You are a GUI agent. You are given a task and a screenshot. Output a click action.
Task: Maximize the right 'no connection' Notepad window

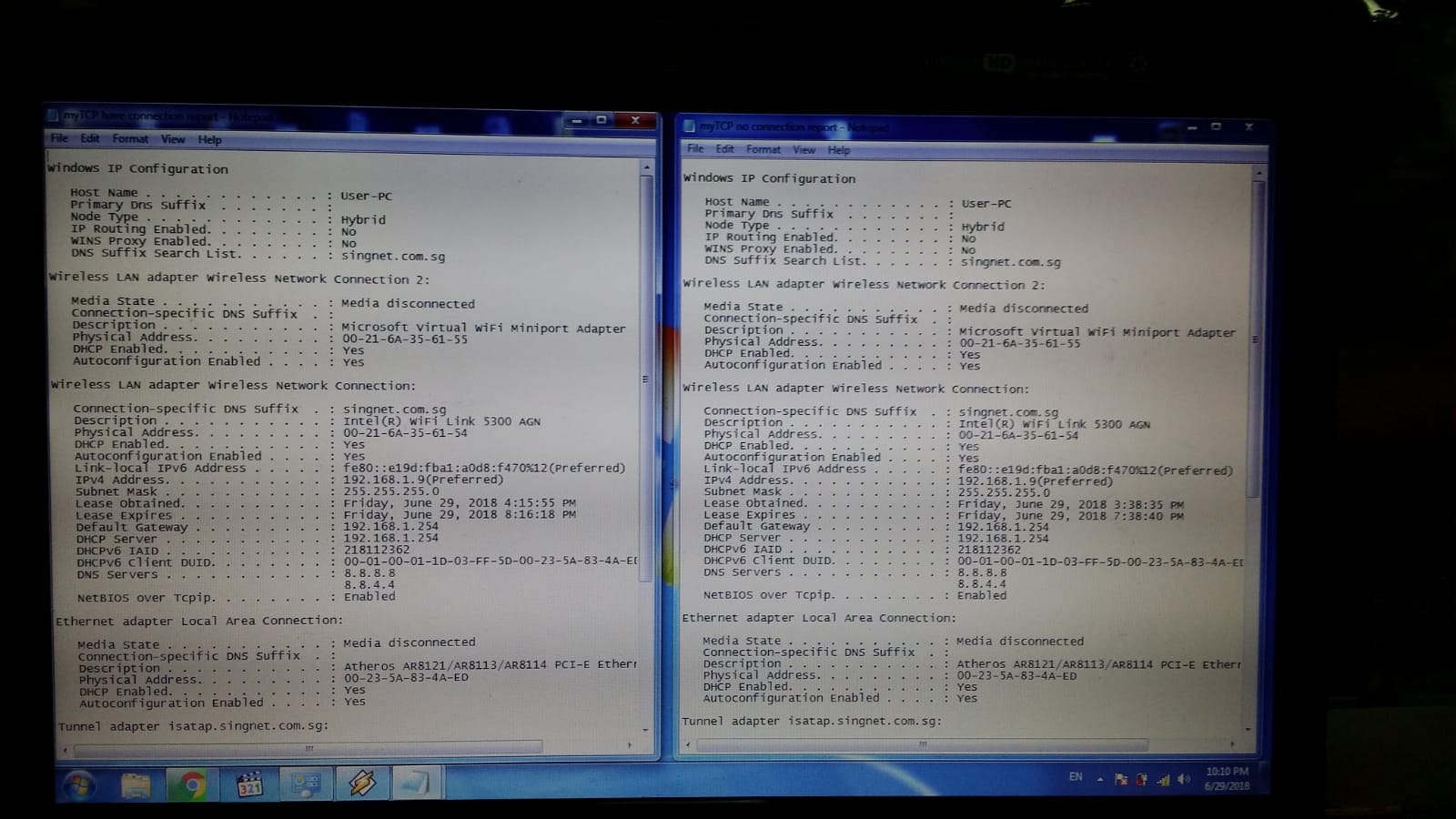pyautogui.click(x=1216, y=126)
